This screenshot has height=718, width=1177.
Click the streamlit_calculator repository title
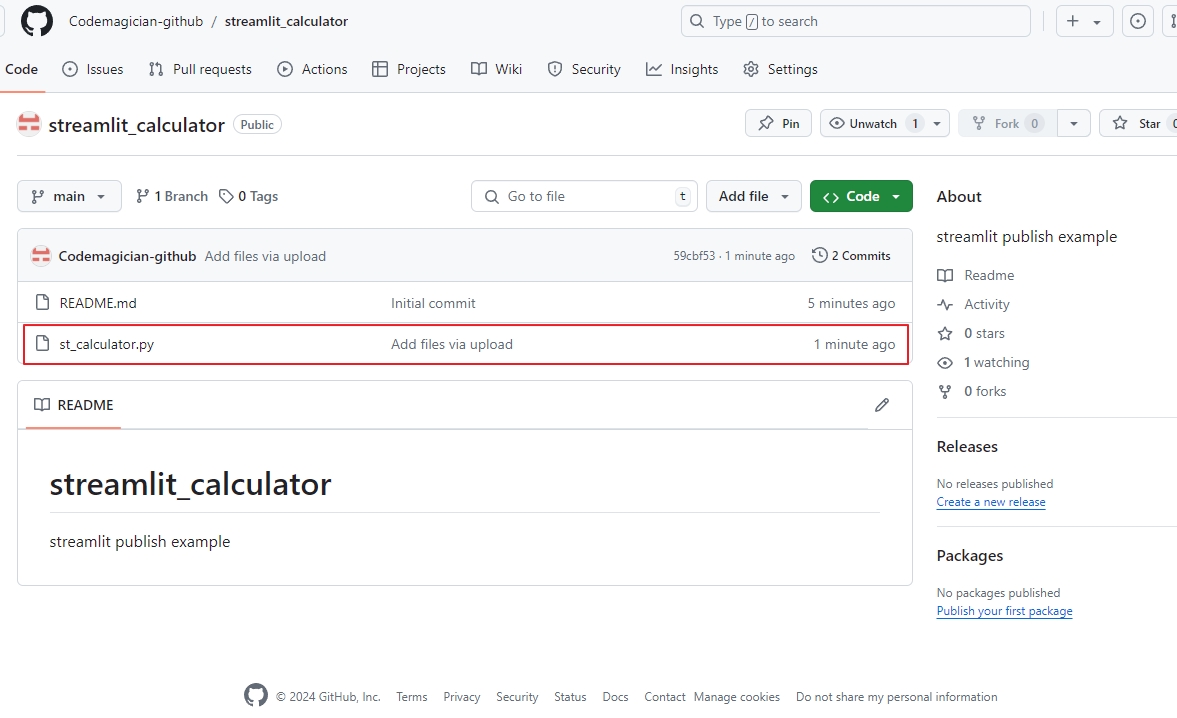(137, 125)
